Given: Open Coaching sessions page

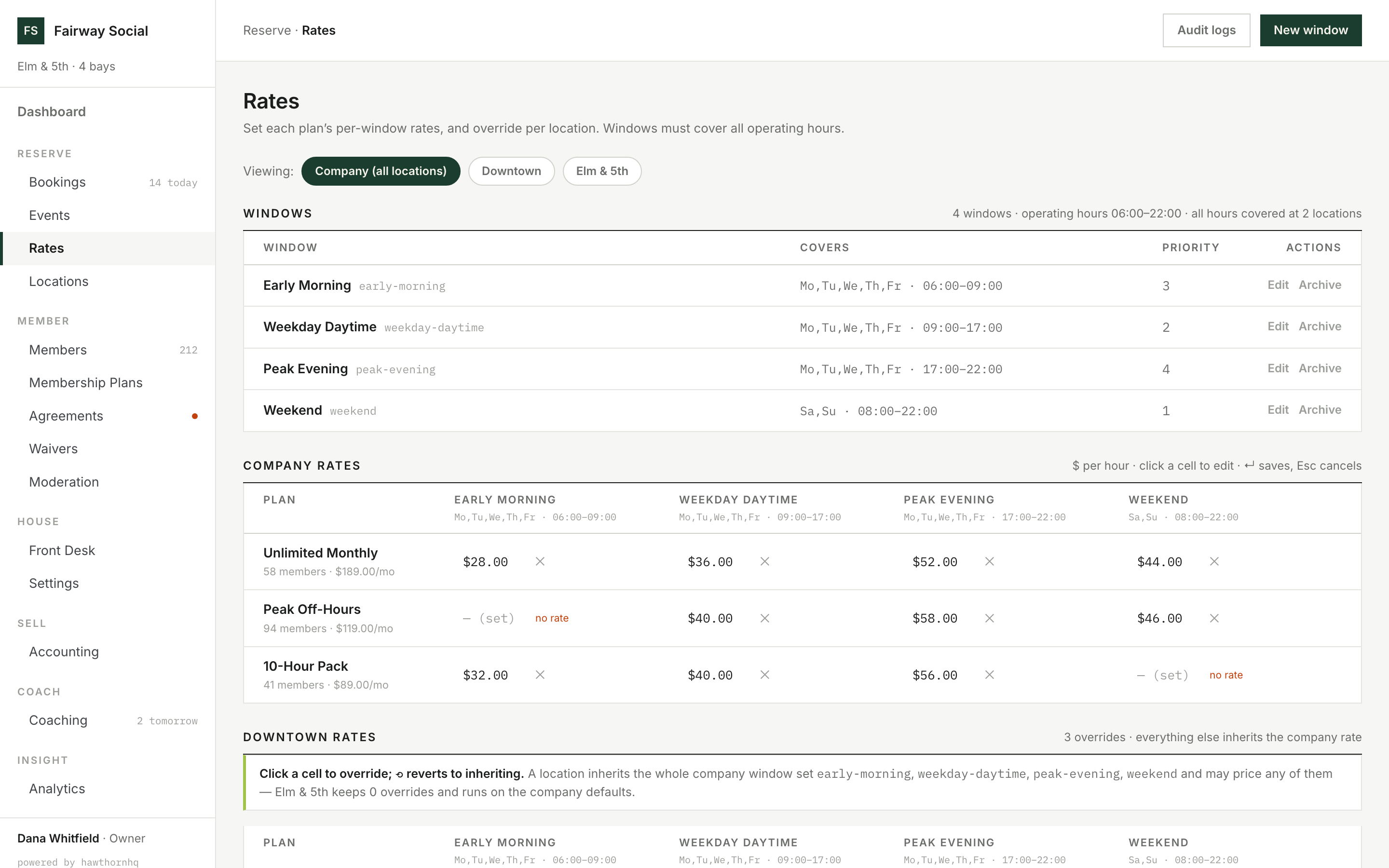Looking at the screenshot, I should coord(108,720).
